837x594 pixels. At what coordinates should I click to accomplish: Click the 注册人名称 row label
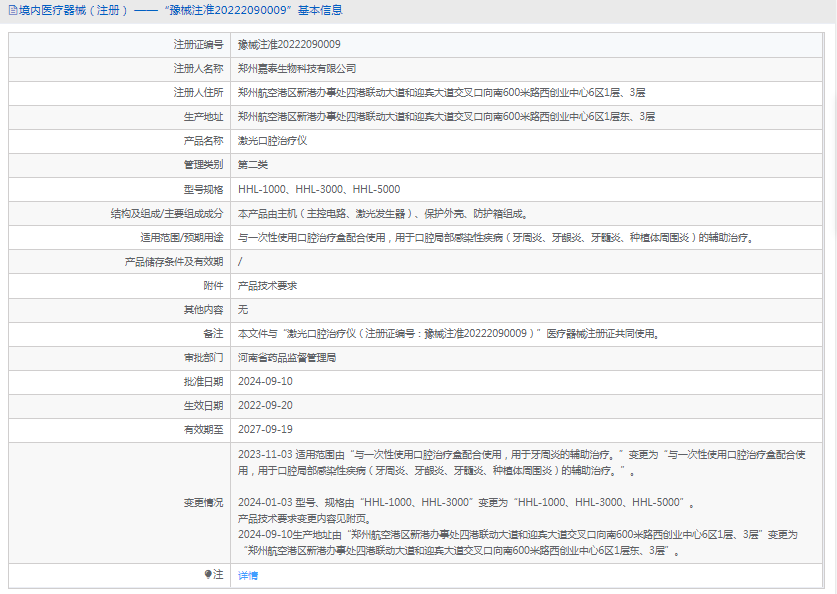(198, 68)
